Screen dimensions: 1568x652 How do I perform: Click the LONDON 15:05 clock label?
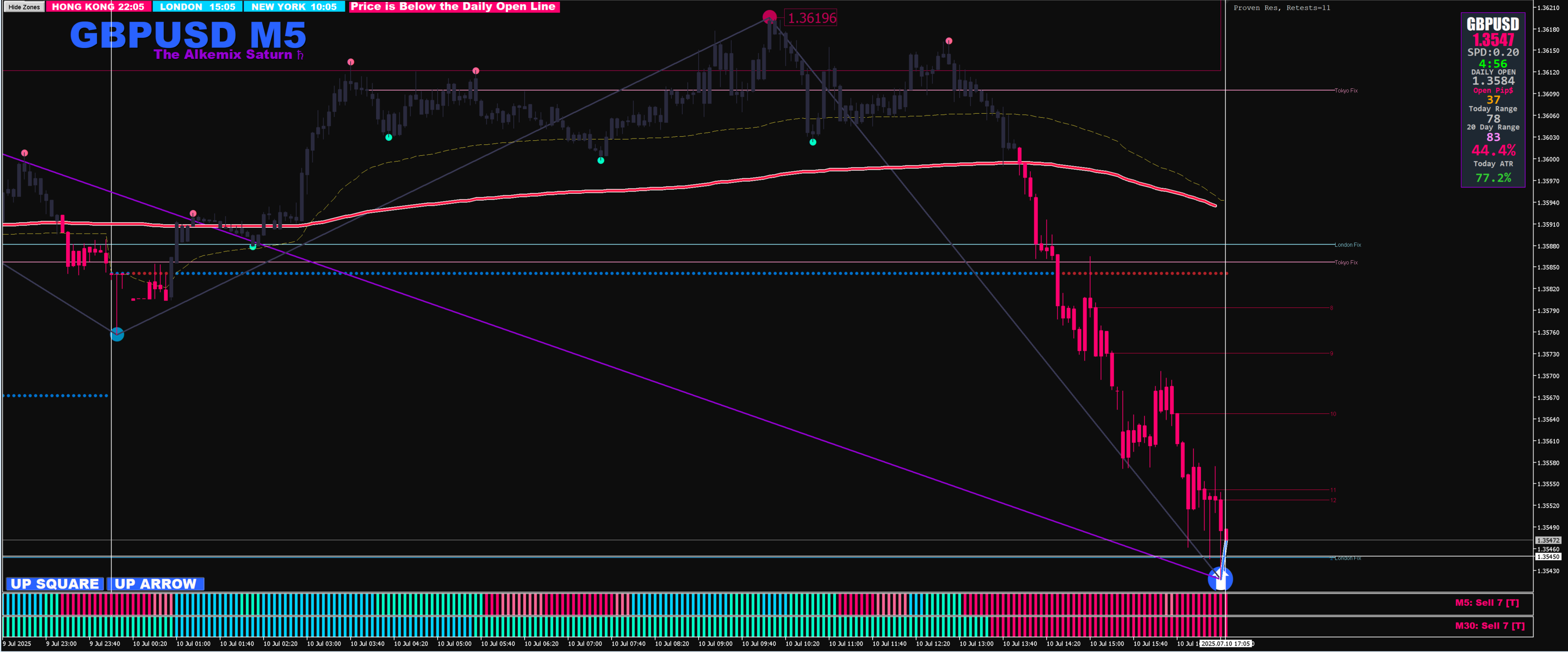click(x=197, y=7)
